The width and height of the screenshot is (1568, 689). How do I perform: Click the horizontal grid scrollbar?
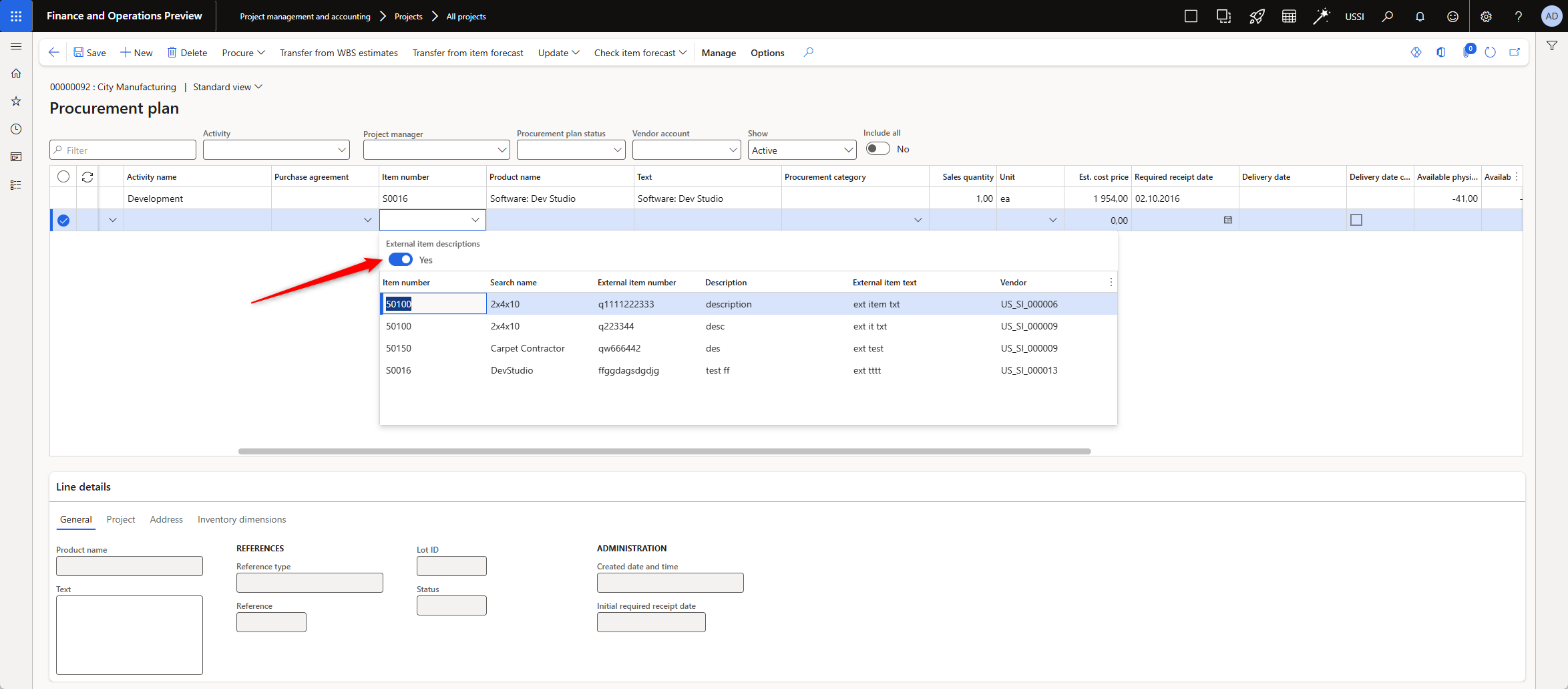[x=664, y=452]
